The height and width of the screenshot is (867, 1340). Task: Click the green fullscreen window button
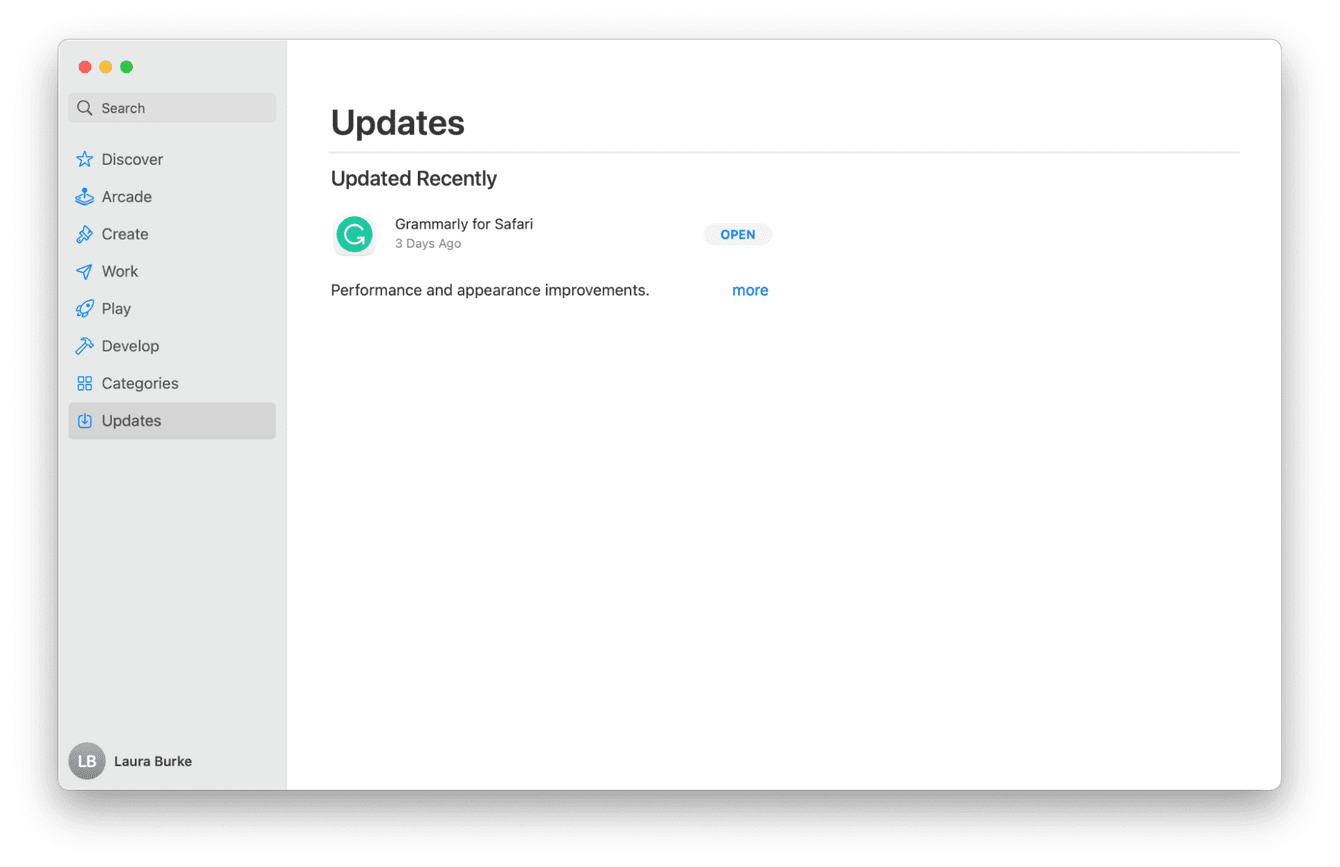point(126,67)
